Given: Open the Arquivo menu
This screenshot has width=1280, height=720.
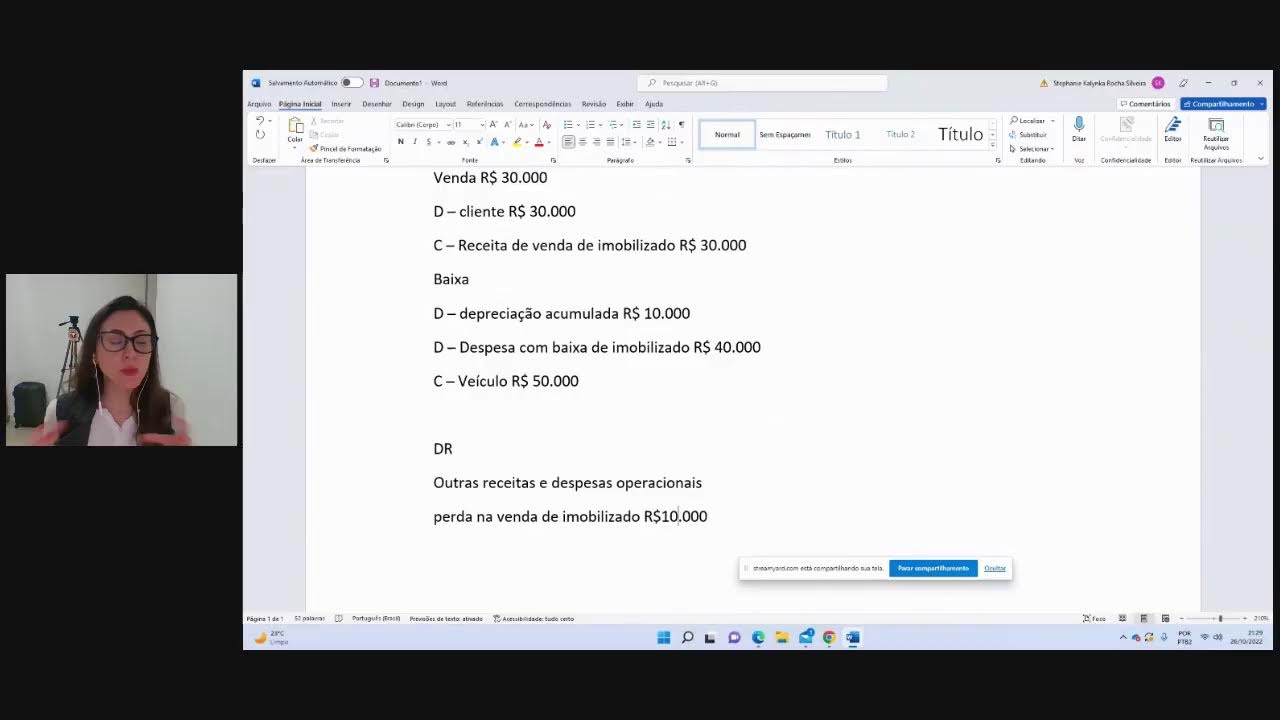Looking at the screenshot, I should point(259,104).
